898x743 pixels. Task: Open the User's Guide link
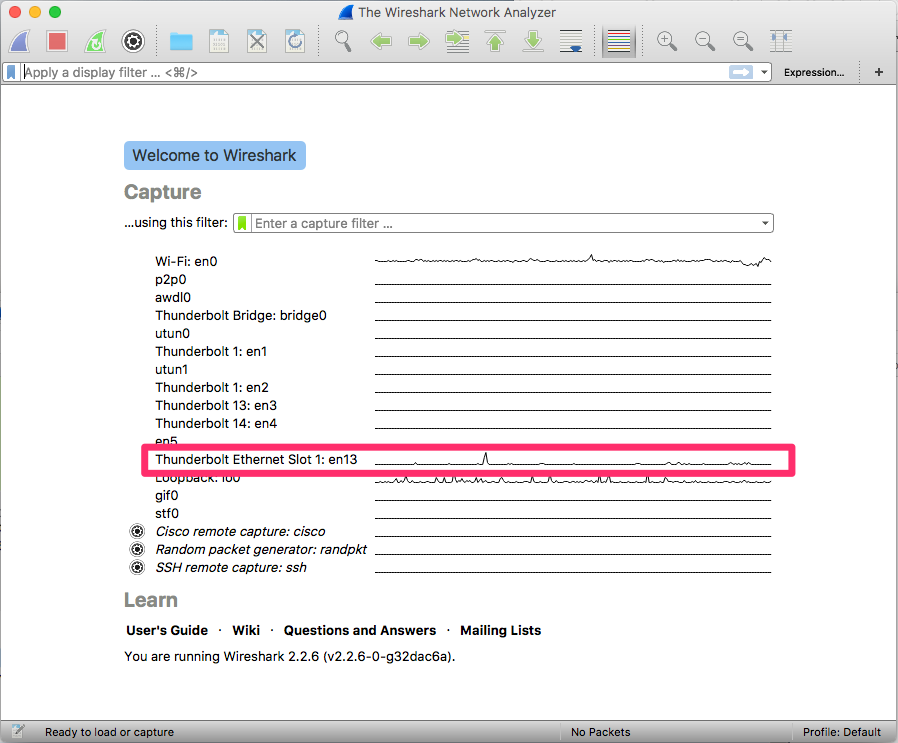pos(167,630)
